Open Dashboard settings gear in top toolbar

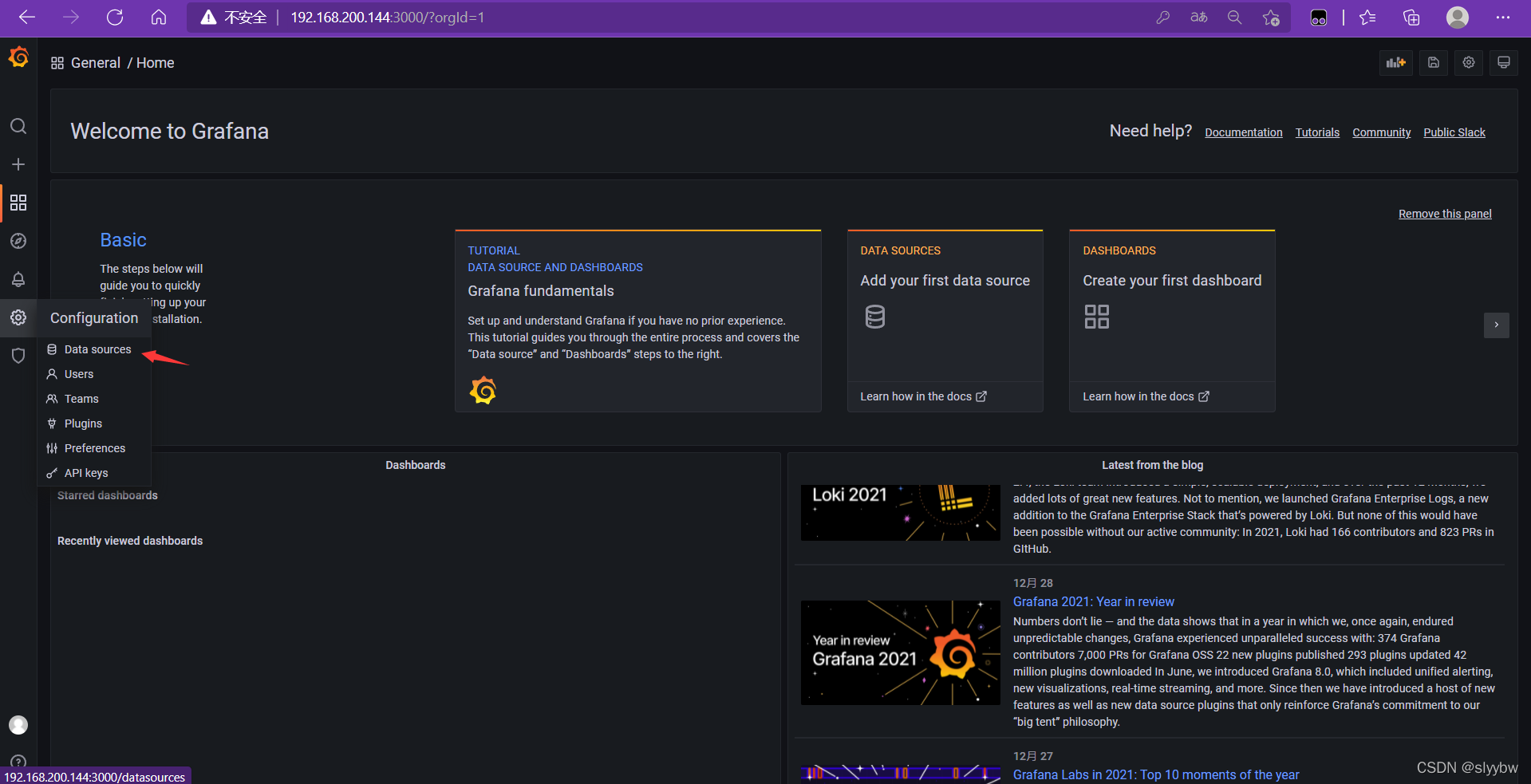[x=1469, y=63]
